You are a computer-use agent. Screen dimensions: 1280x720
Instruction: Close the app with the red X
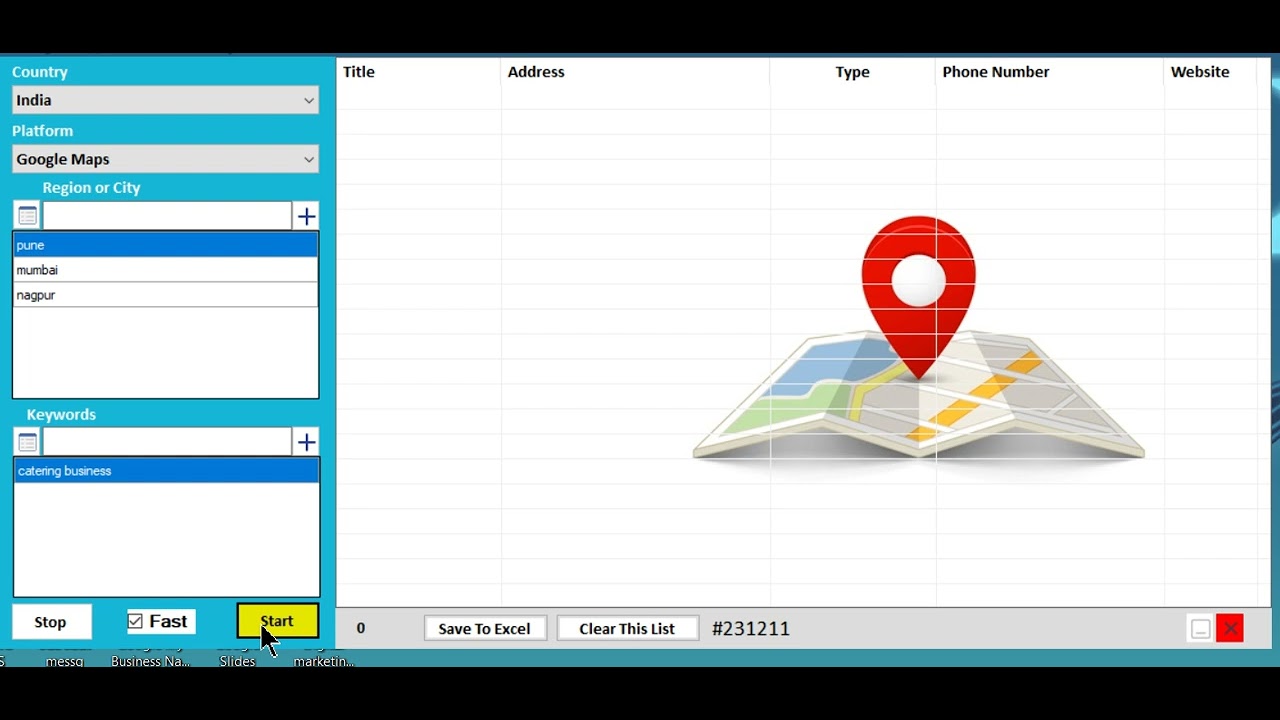1230,629
